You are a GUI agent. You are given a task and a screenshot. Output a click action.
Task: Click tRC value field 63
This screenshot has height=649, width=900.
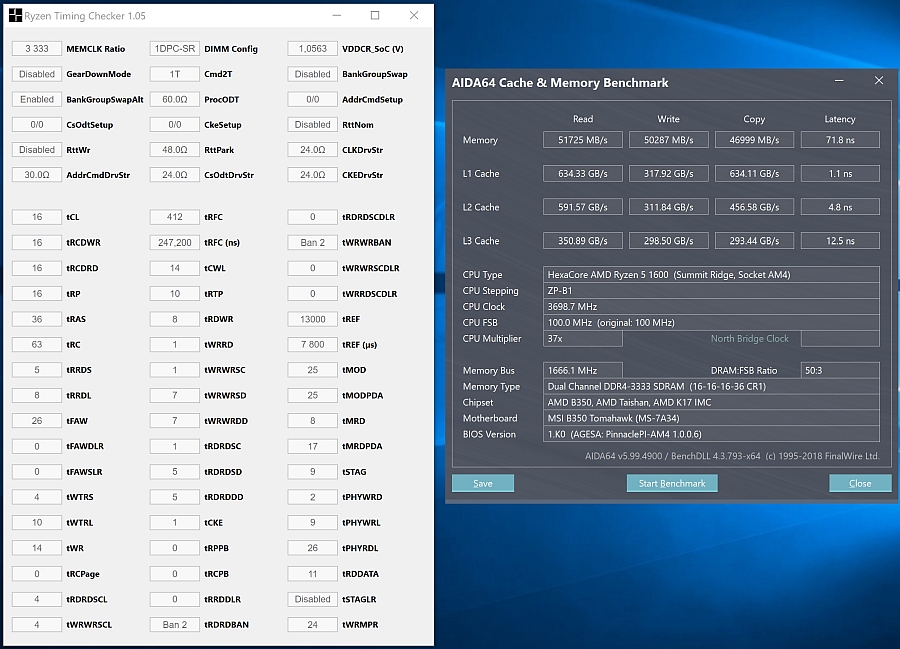(37, 344)
